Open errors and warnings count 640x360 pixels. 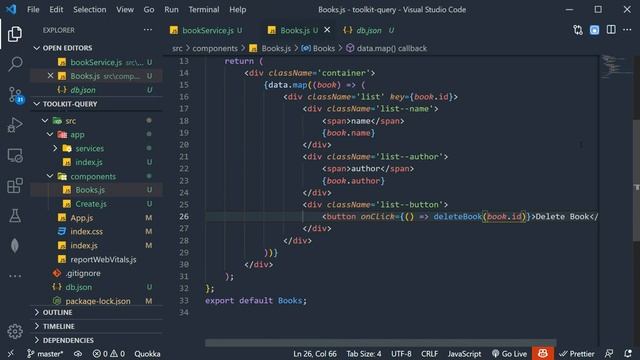(109, 353)
